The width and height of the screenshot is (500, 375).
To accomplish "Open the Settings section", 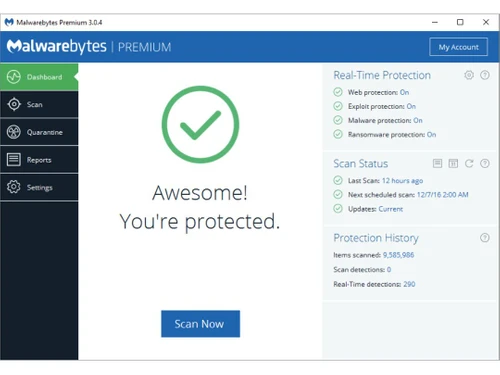I will 39,187.
